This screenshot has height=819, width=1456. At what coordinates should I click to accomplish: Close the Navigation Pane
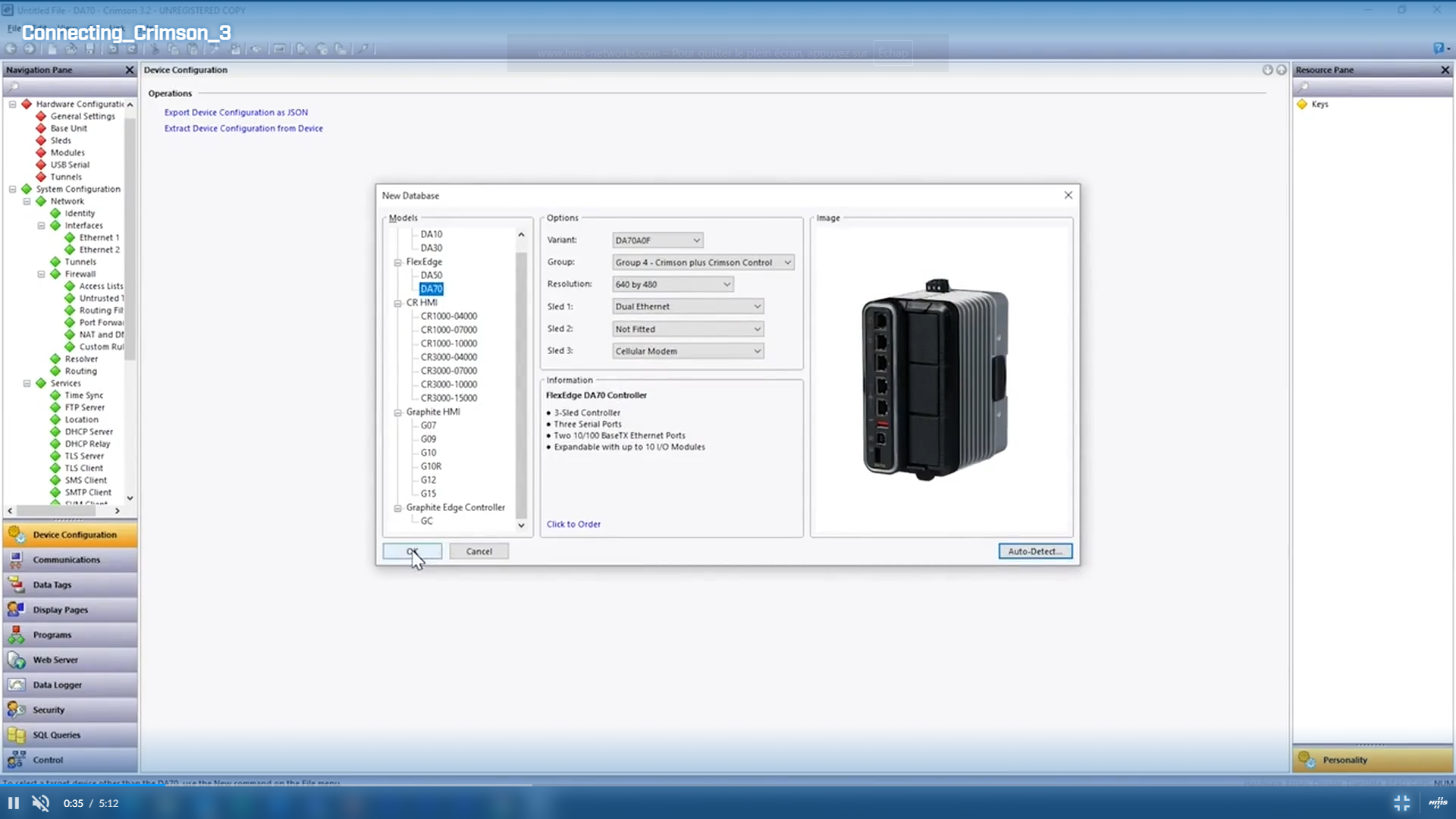130,70
